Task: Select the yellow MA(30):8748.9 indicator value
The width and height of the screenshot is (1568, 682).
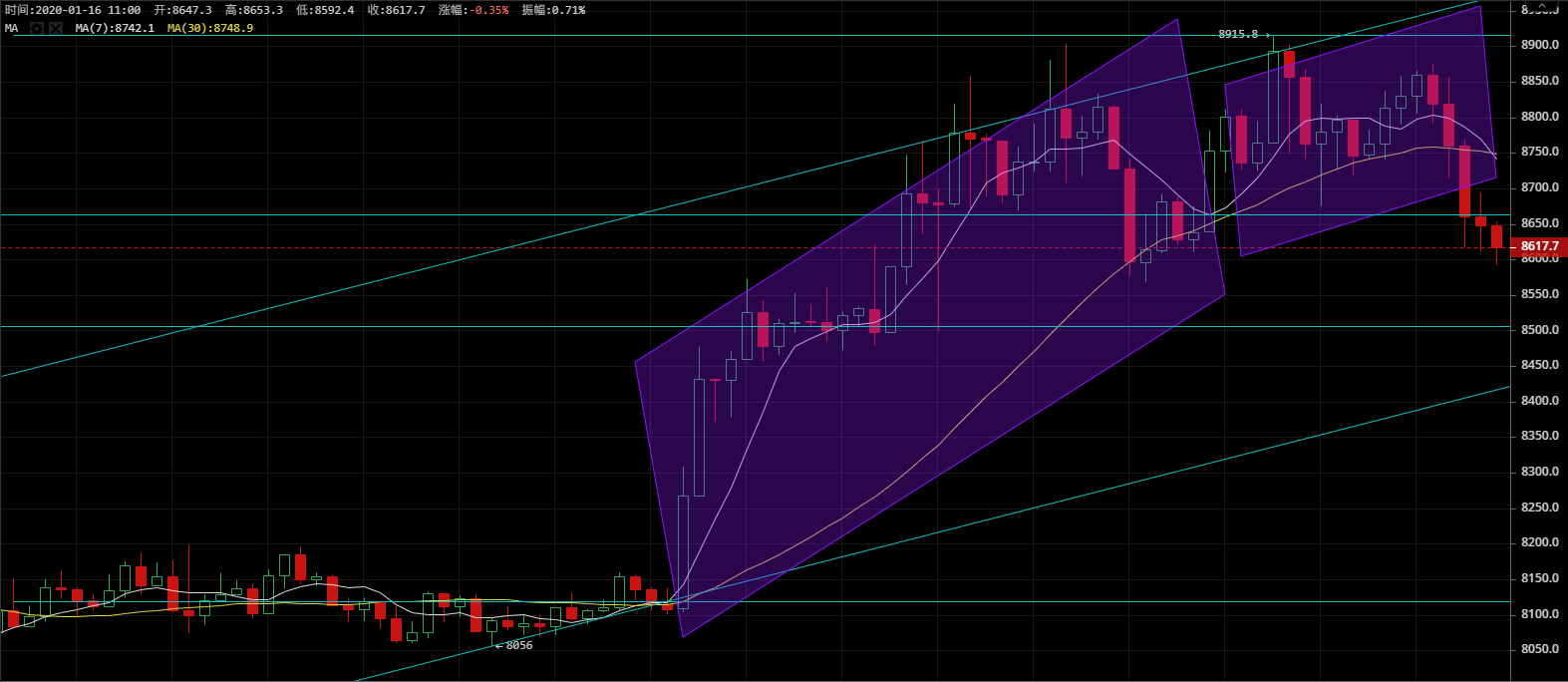Action: tap(210, 28)
